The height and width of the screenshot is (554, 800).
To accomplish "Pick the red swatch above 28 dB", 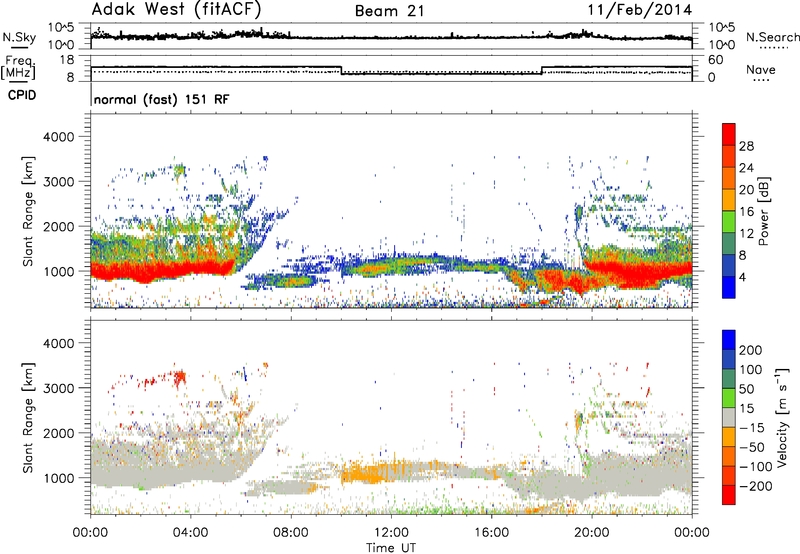I will click(729, 135).
